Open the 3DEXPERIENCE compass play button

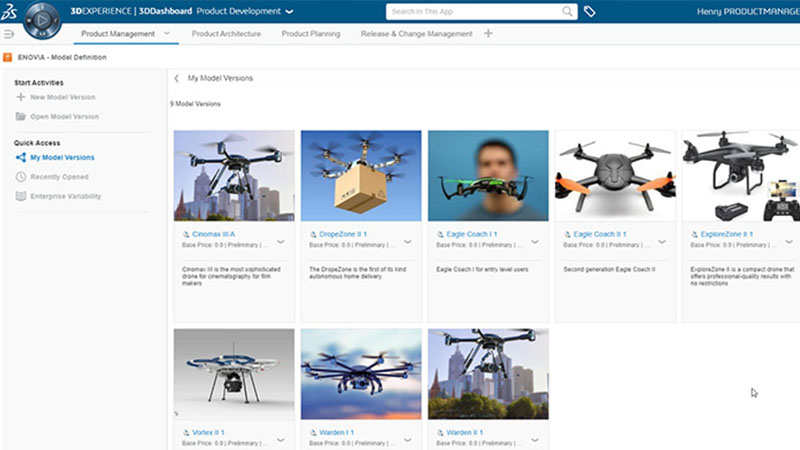pyautogui.click(x=42, y=20)
